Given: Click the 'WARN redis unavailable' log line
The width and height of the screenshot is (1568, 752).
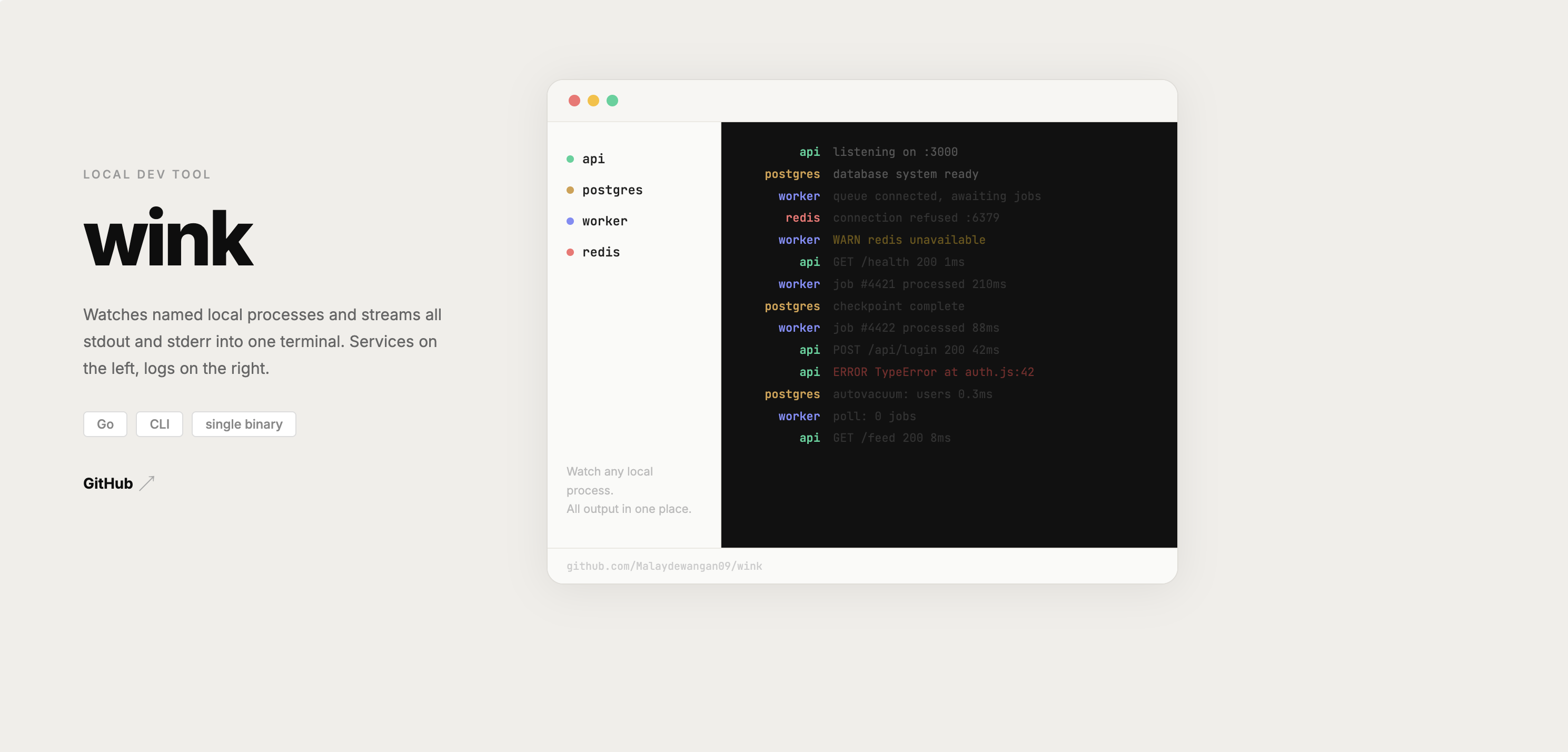Looking at the screenshot, I should pyautogui.click(x=909, y=240).
